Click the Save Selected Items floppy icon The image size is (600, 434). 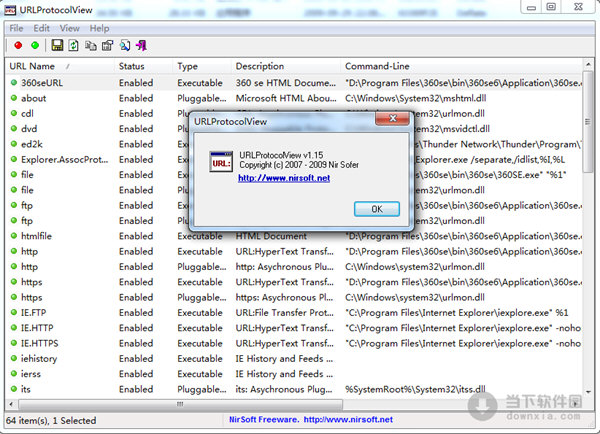(57, 46)
